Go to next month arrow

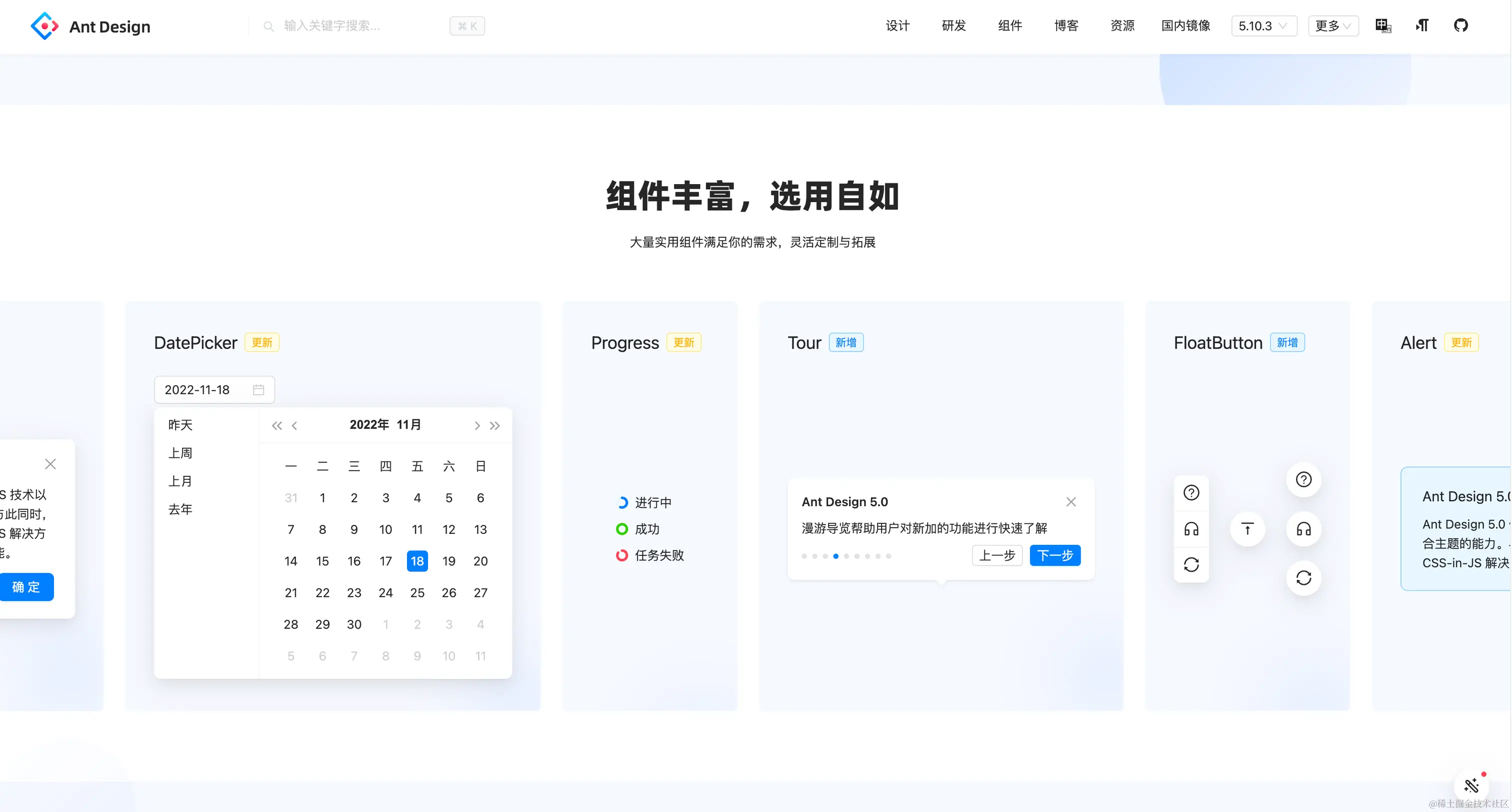(476, 426)
